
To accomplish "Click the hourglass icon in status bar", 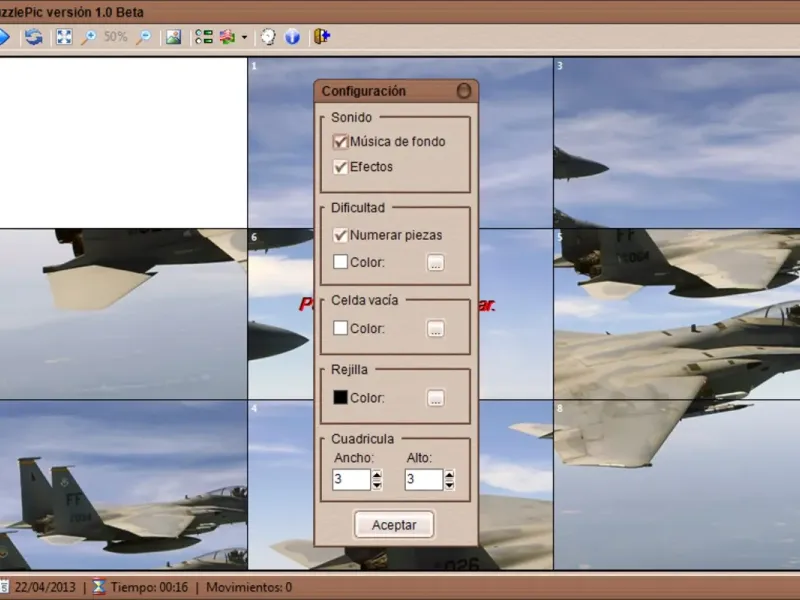I will pos(98,587).
